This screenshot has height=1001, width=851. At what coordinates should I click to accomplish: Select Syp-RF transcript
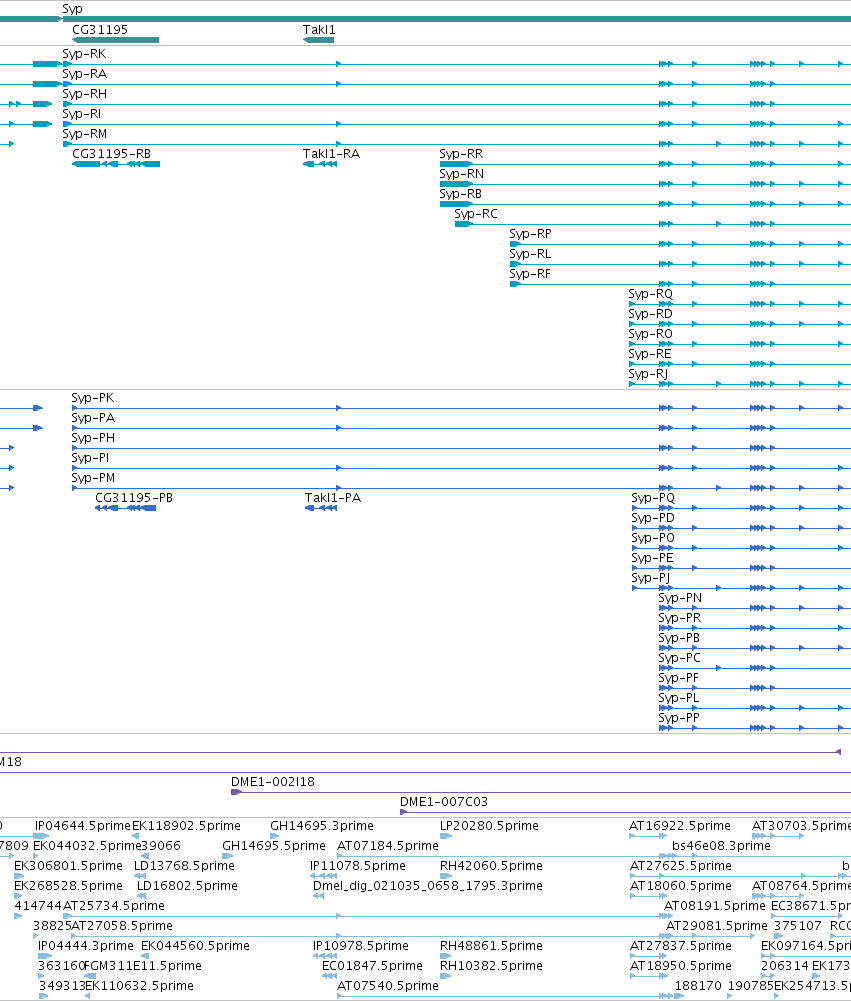point(530,274)
